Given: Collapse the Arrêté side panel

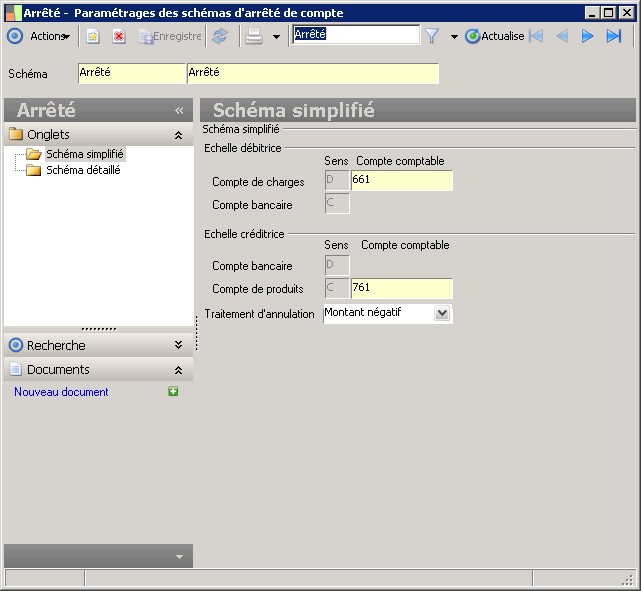Looking at the screenshot, I should tap(179, 110).
